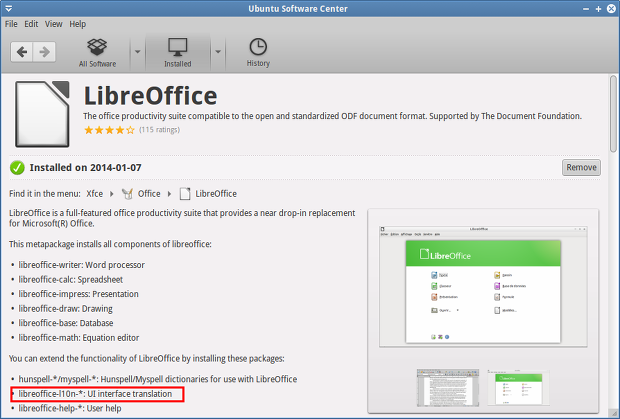
Task: Open the Edit menu
Action: point(31,24)
